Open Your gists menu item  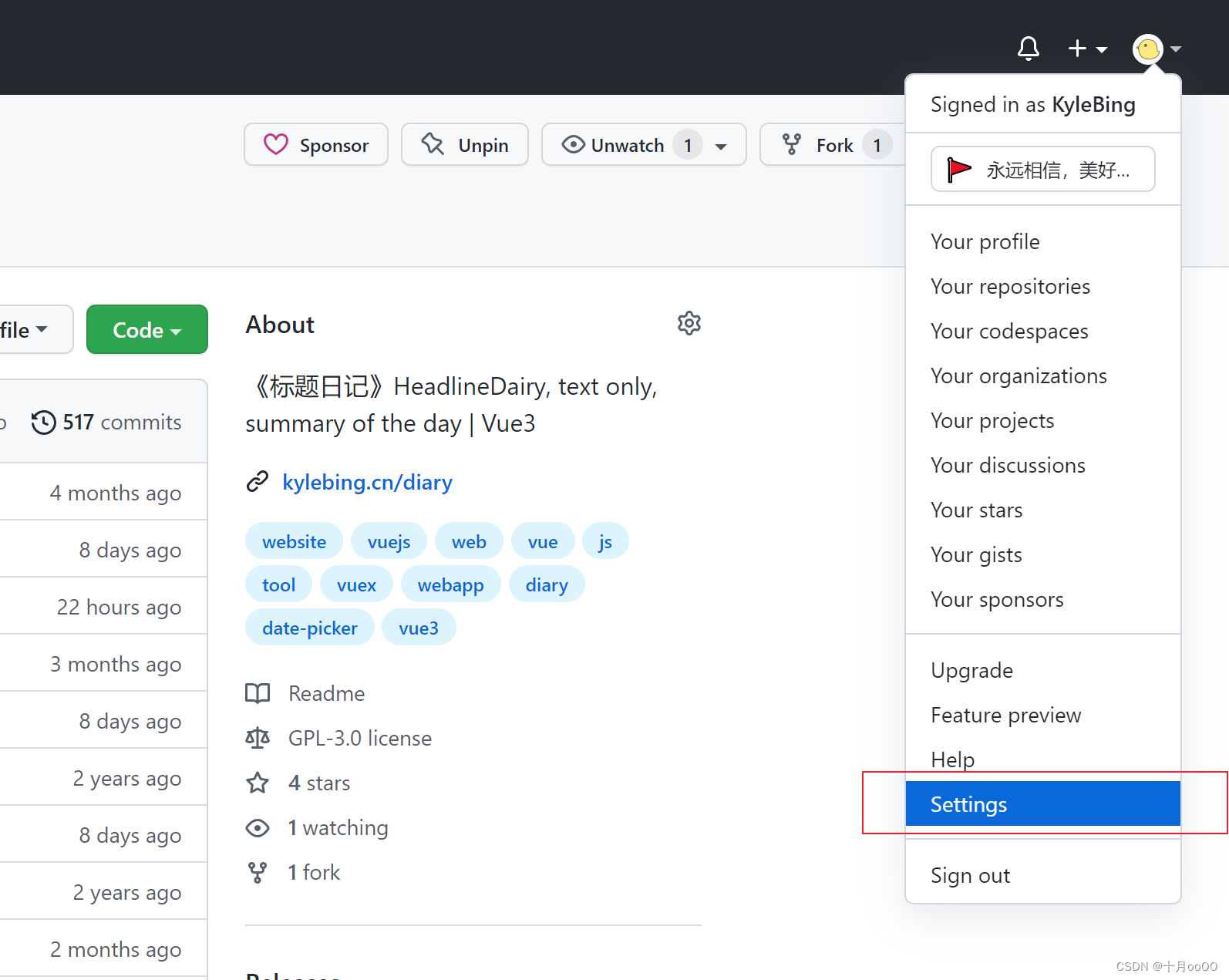click(x=1043, y=554)
